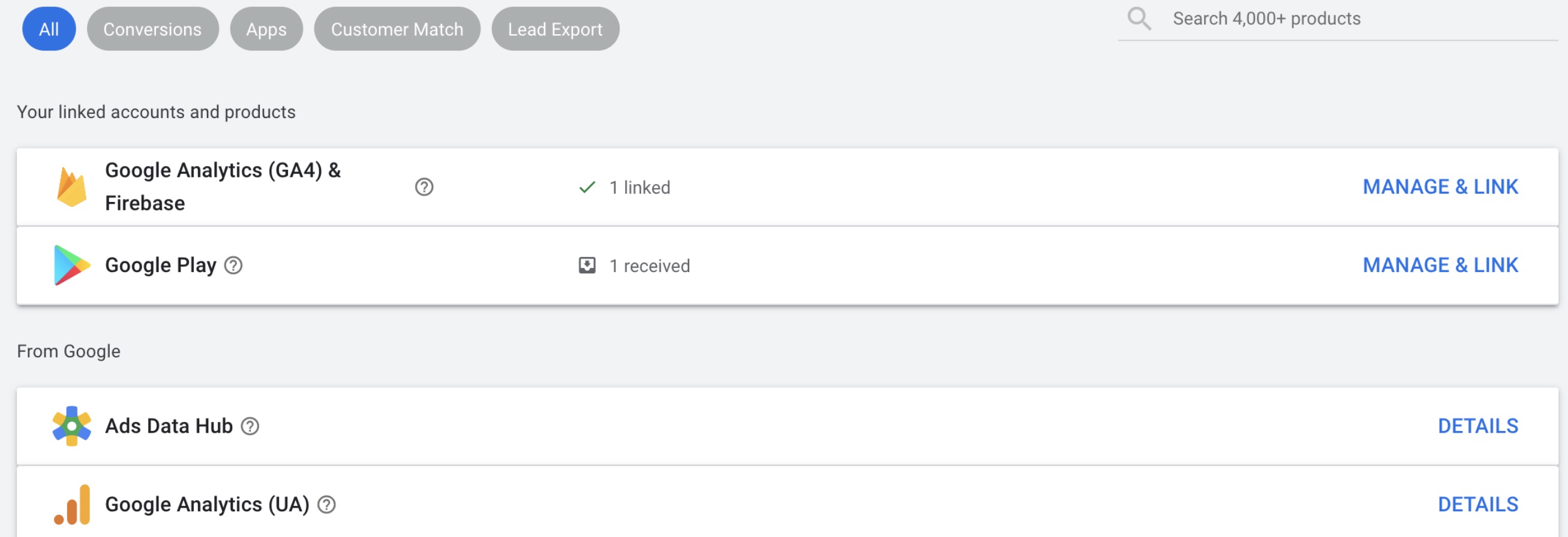The height and width of the screenshot is (537, 1568).
Task: Filter by Conversions chip
Action: pyautogui.click(x=152, y=29)
